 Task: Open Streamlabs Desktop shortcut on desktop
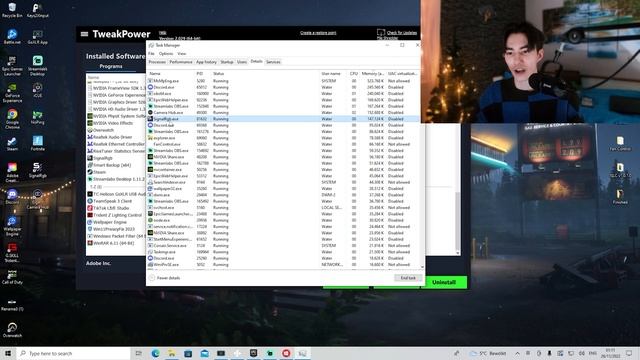38,65
